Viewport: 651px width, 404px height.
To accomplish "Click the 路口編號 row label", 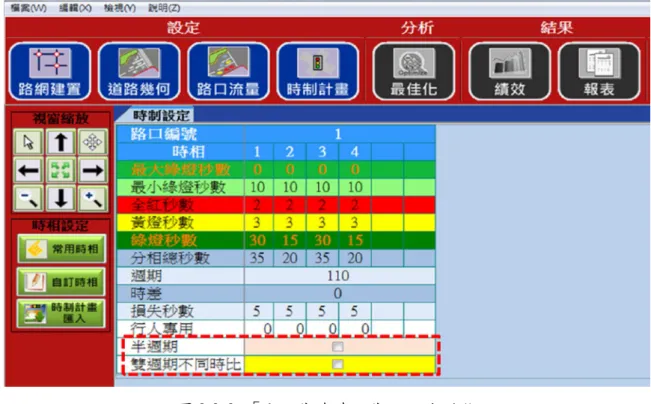I will point(164,134).
